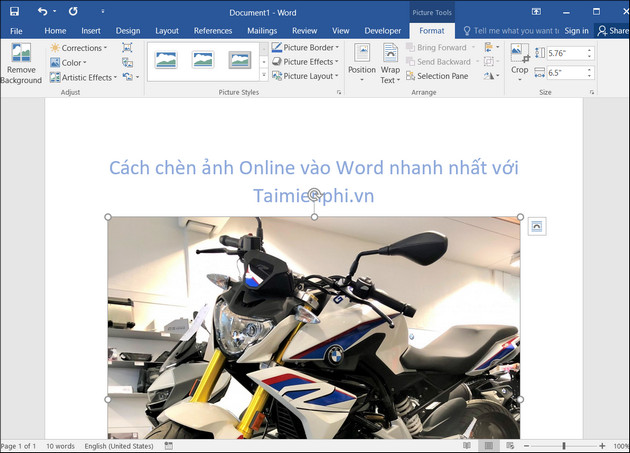630x453 pixels.
Task: Switch to the Review tab
Action: coord(305,31)
